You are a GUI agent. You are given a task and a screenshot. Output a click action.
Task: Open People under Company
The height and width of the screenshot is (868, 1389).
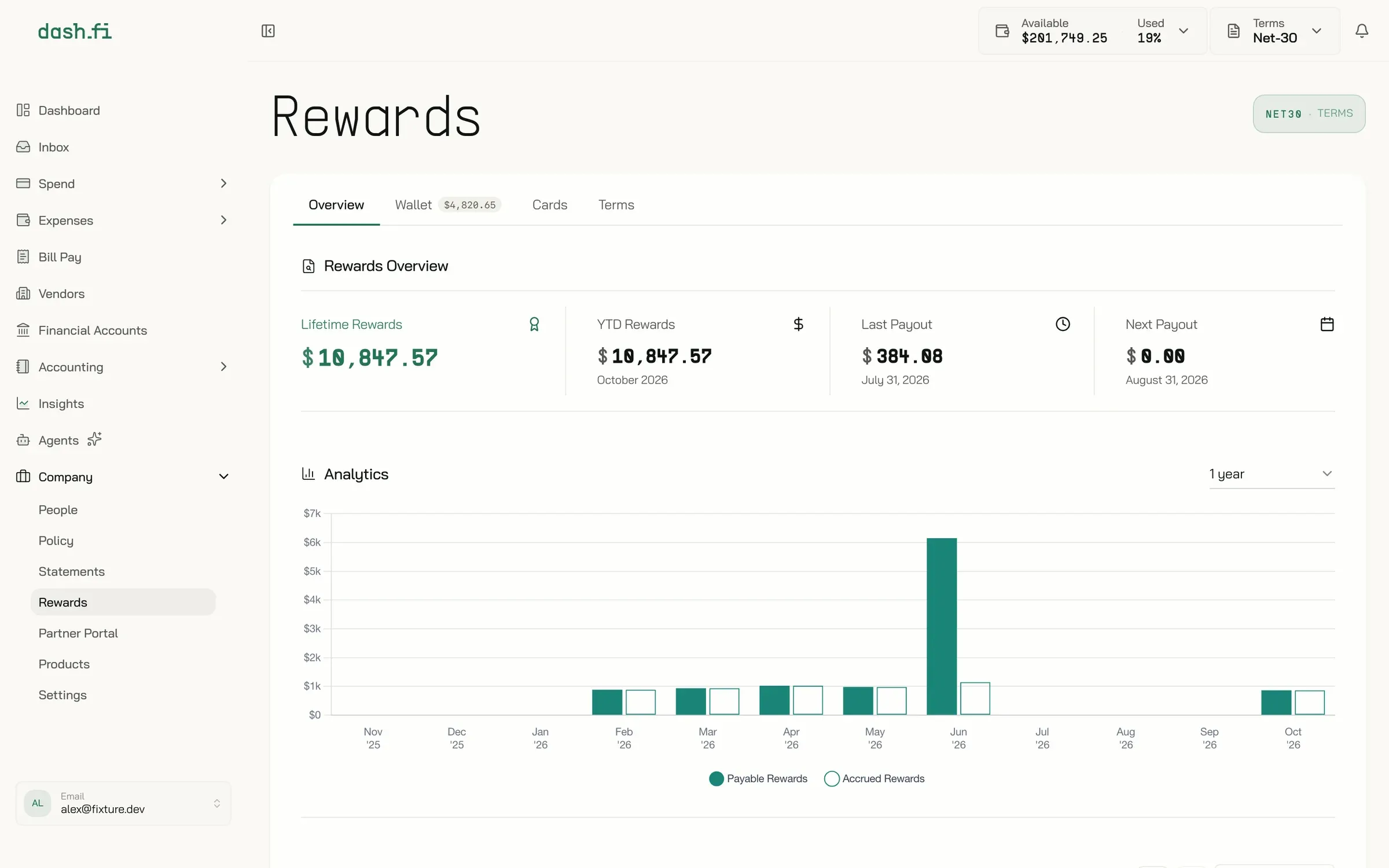[x=58, y=510]
